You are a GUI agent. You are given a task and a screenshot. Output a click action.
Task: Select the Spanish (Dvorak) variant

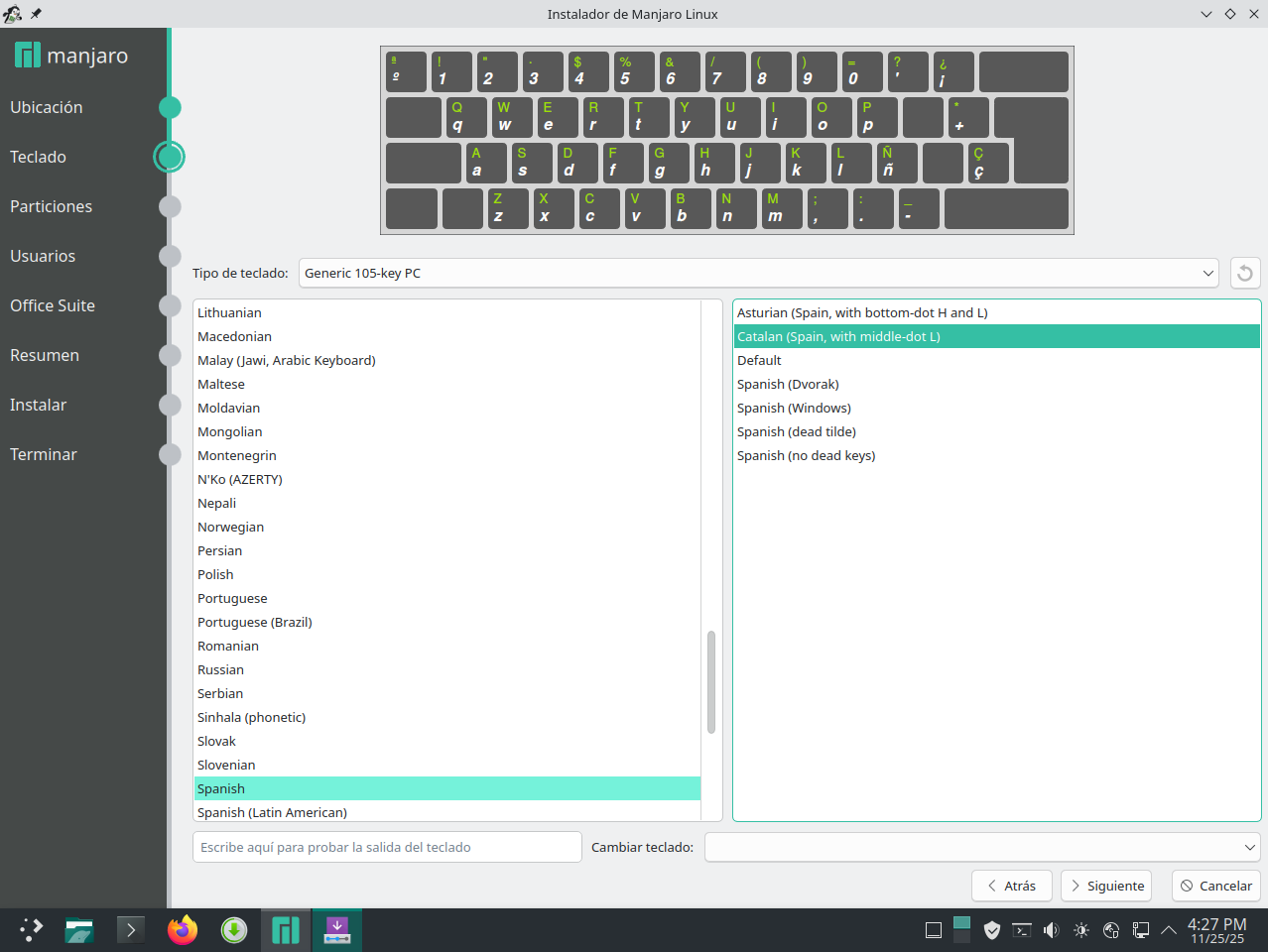tap(788, 384)
